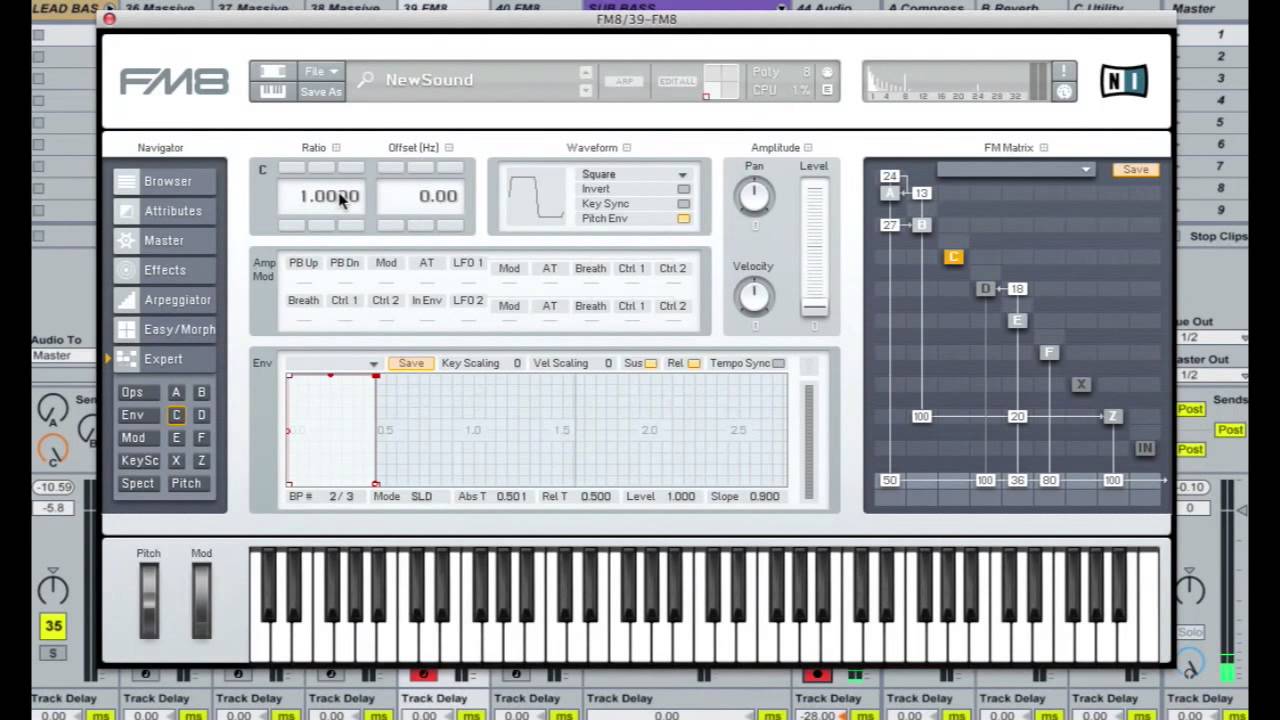1280x720 pixels.
Task: Click the Offset (Hz) panel options icon
Action: point(449,148)
